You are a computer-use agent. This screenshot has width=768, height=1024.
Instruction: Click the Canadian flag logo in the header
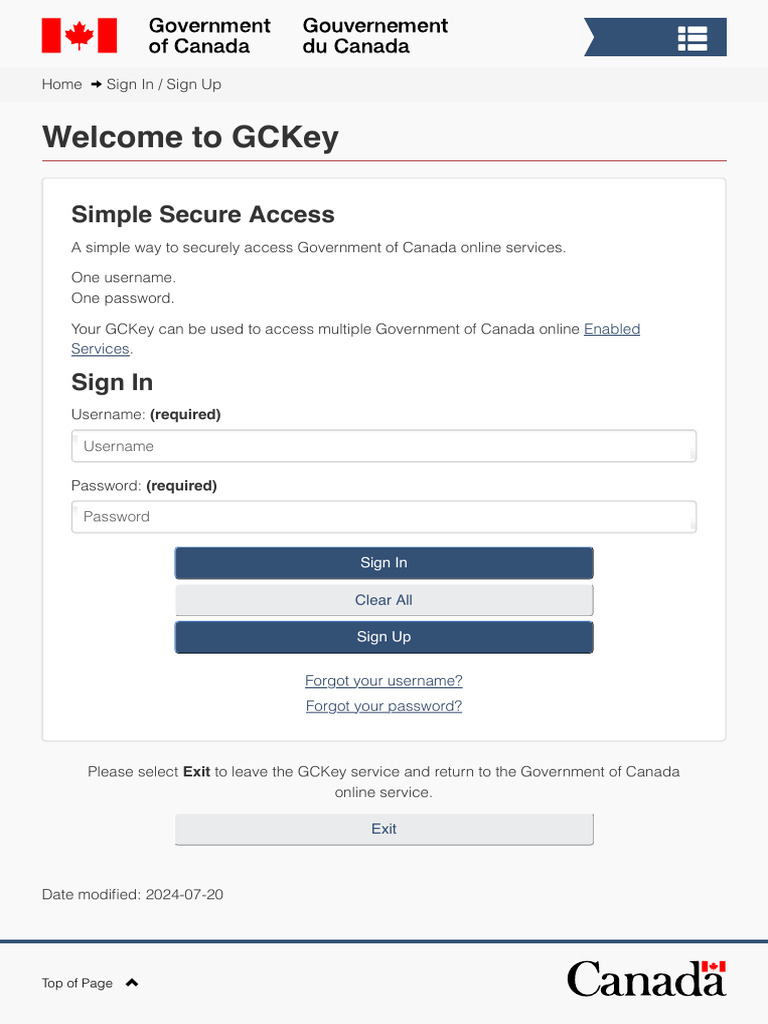79,36
